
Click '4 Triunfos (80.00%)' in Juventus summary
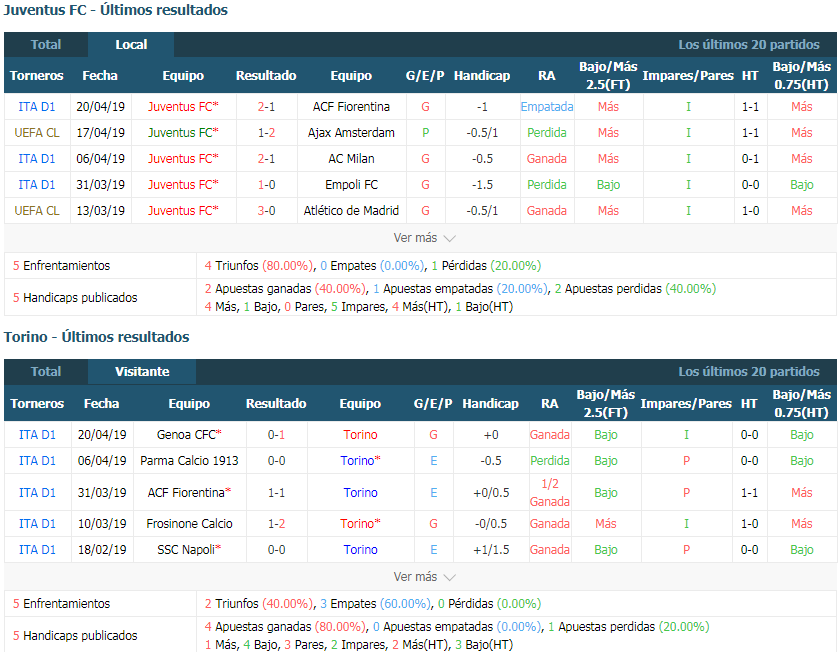coord(259,265)
